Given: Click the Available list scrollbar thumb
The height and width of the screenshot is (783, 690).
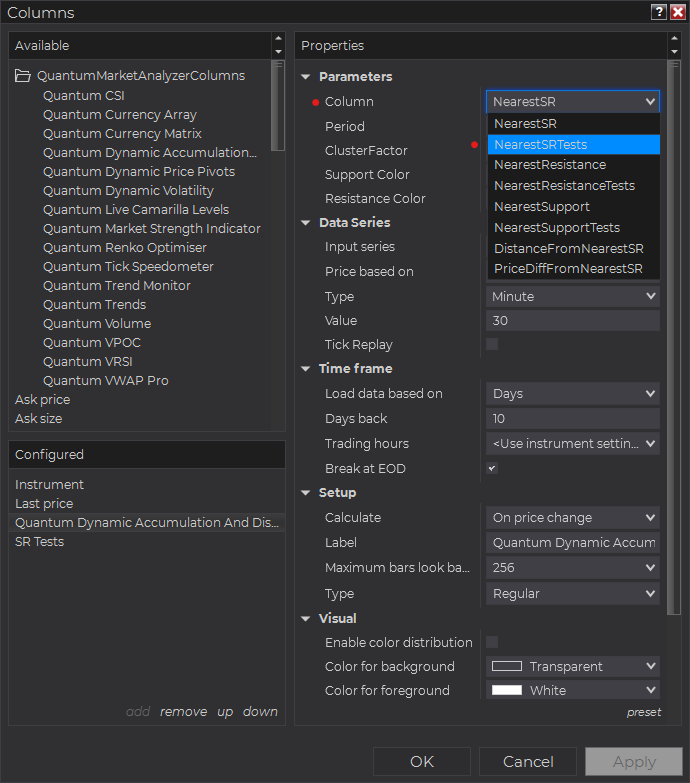Looking at the screenshot, I should pos(278,105).
